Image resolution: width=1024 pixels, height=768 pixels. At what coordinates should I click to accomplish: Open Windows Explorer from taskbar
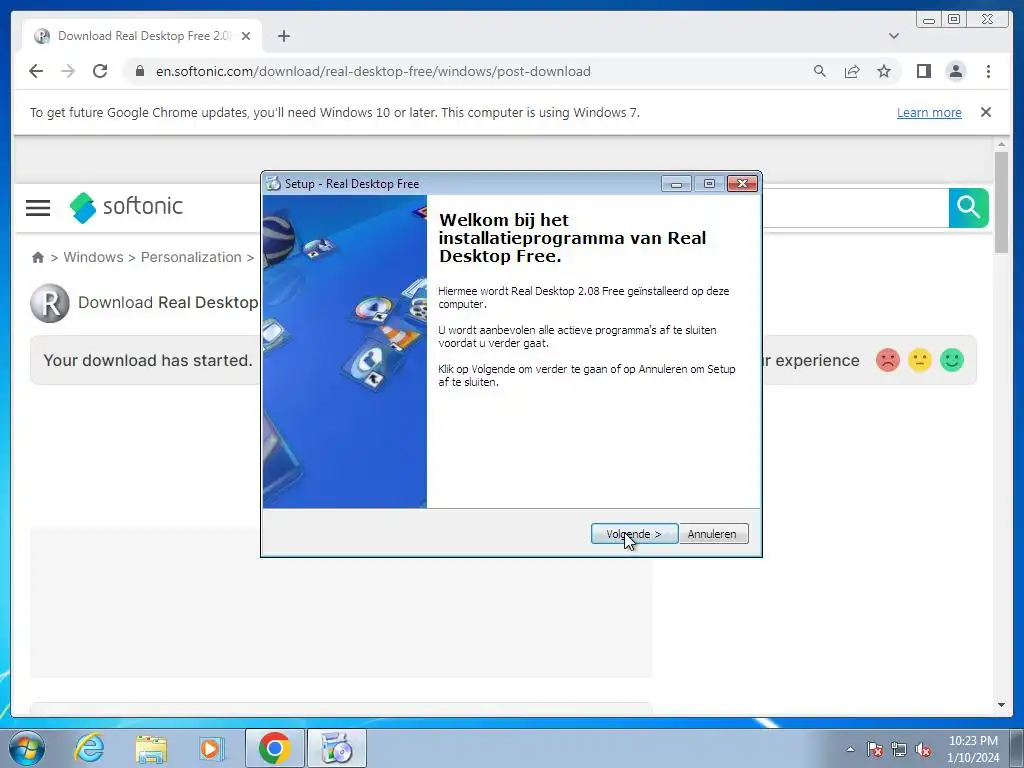151,748
